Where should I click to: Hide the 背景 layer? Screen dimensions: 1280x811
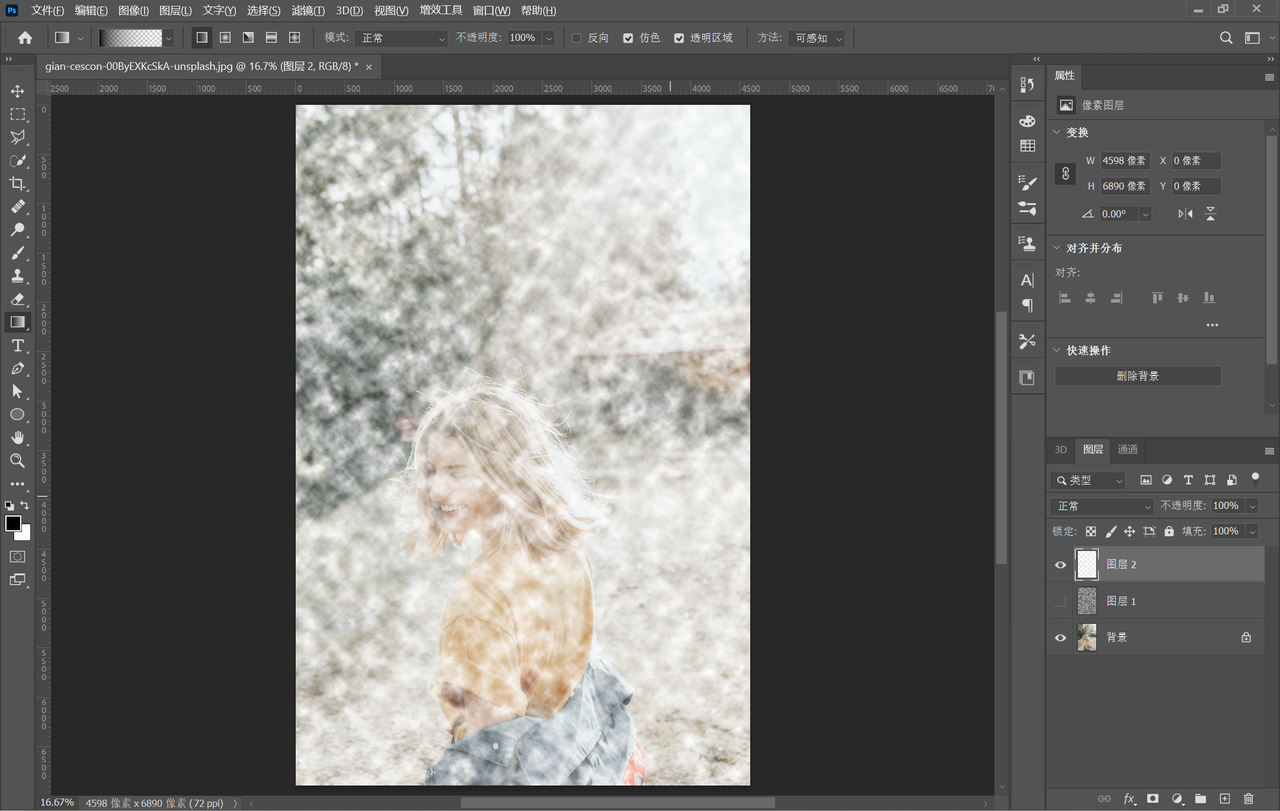(1060, 638)
